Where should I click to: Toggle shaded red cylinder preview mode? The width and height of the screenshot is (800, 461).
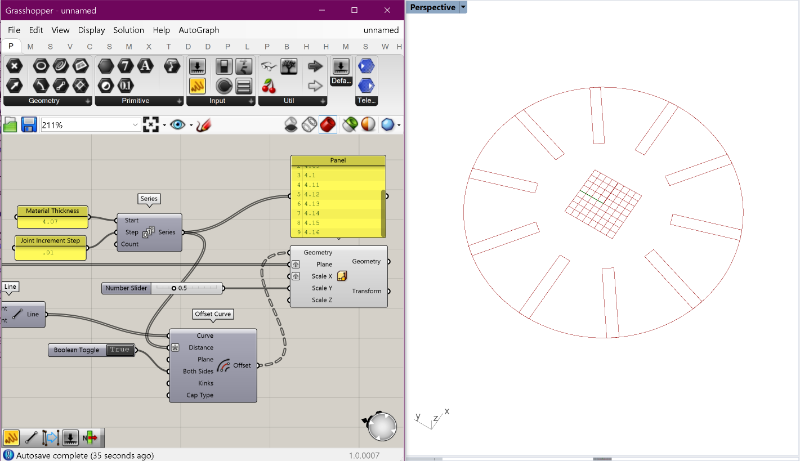pos(328,124)
